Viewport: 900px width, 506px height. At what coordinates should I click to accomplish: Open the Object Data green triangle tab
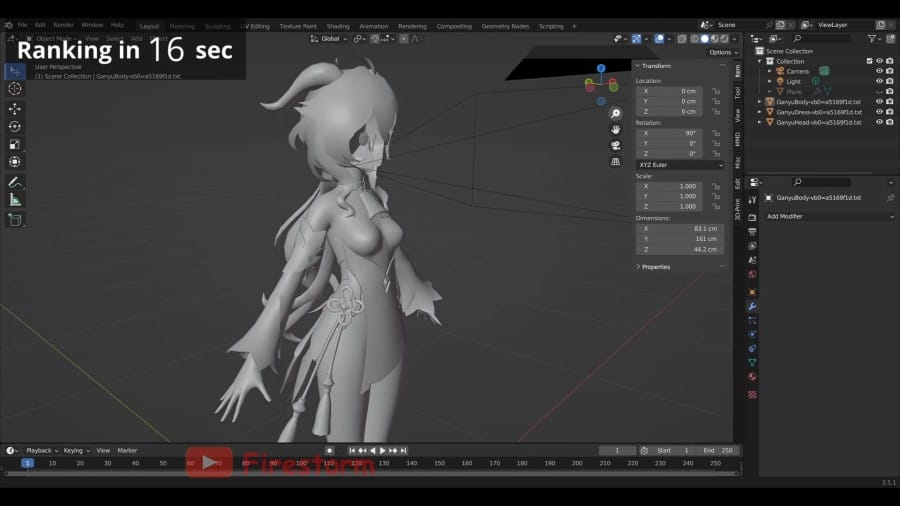tap(752, 363)
